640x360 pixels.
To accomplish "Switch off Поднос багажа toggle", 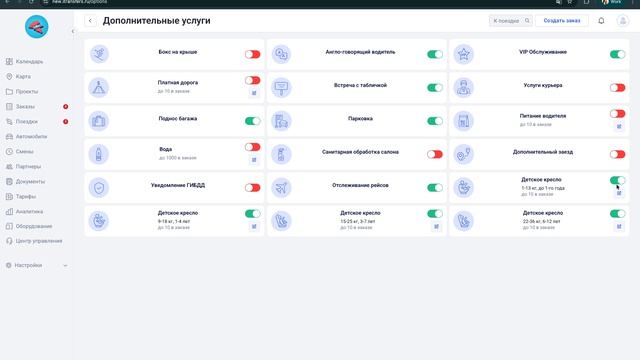I will point(252,121).
